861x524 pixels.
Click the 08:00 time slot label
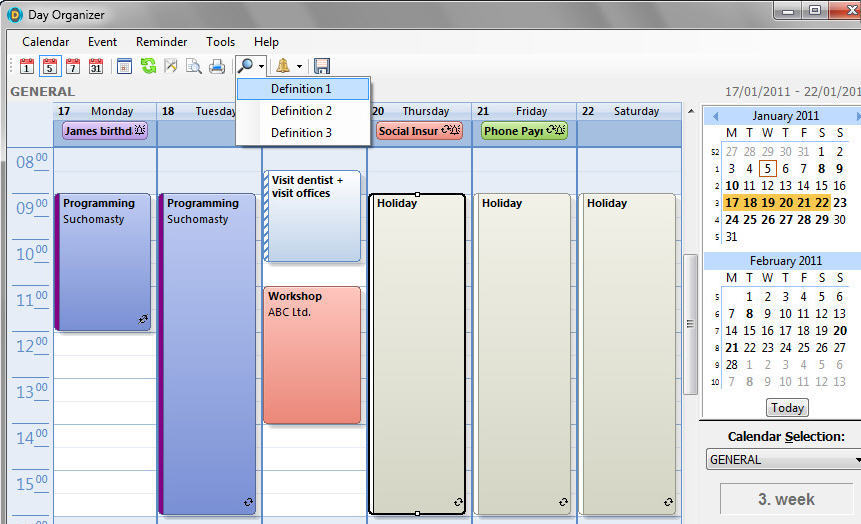[x=31, y=161]
